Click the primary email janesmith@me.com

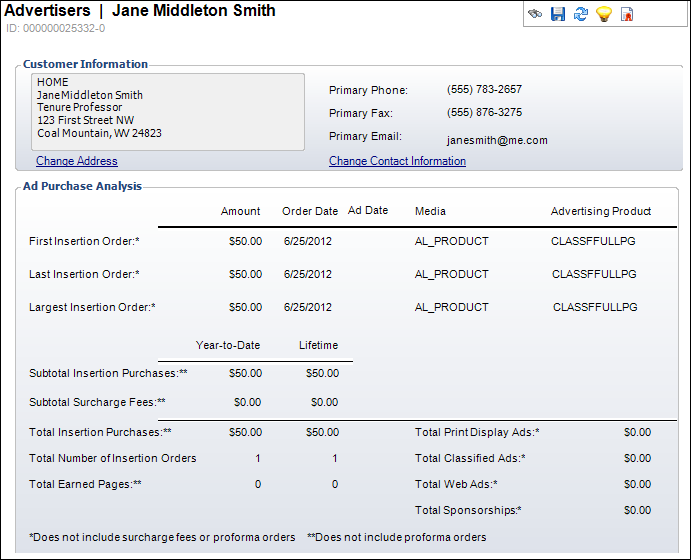click(497, 140)
